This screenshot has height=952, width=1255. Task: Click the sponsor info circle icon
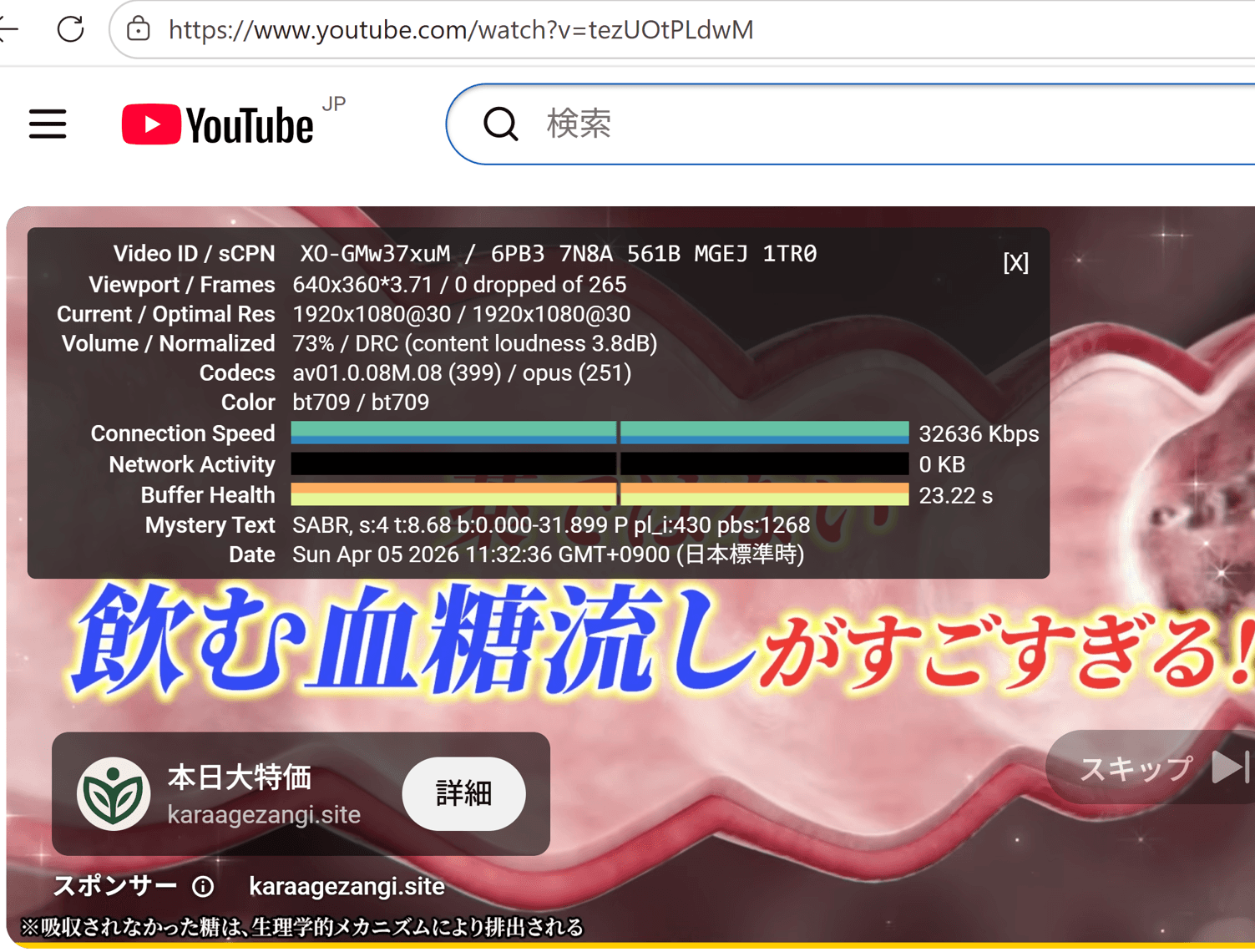pyautogui.click(x=203, y=886)
